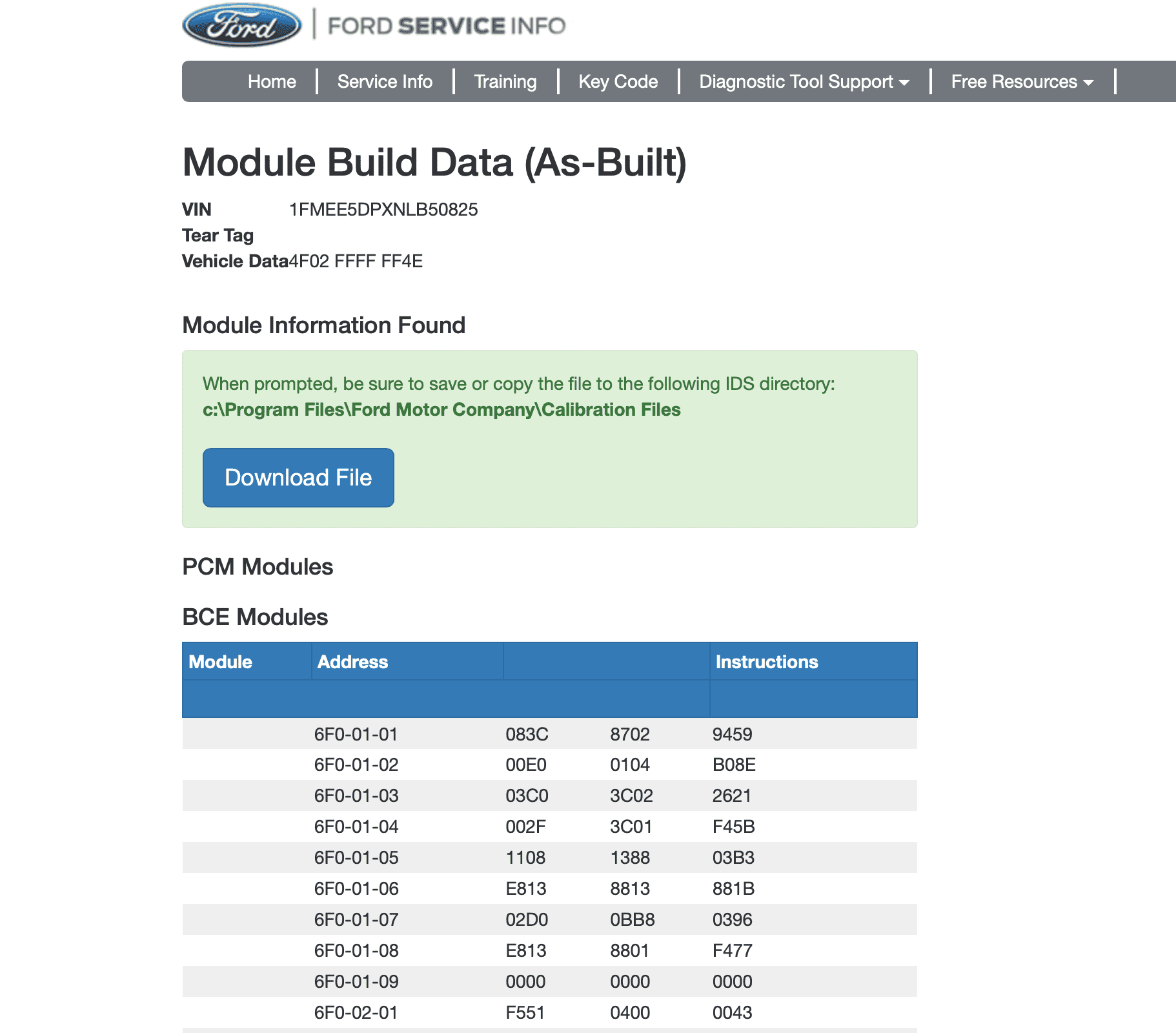This screenshot has height=1033, width=1176.
Task: Open the Service Info menu item
Action: [385, 81]
